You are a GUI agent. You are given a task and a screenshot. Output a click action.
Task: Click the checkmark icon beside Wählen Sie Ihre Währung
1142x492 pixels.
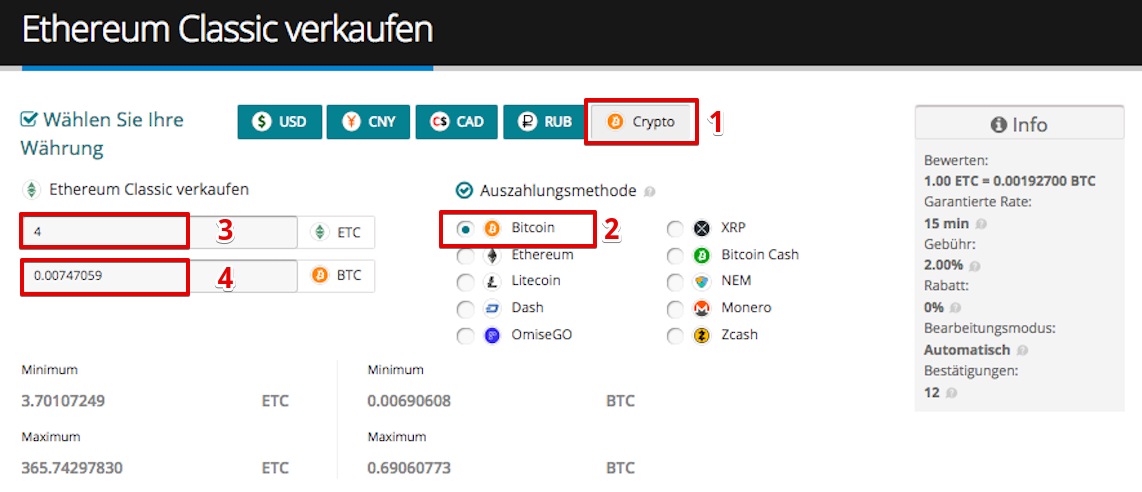29,119
